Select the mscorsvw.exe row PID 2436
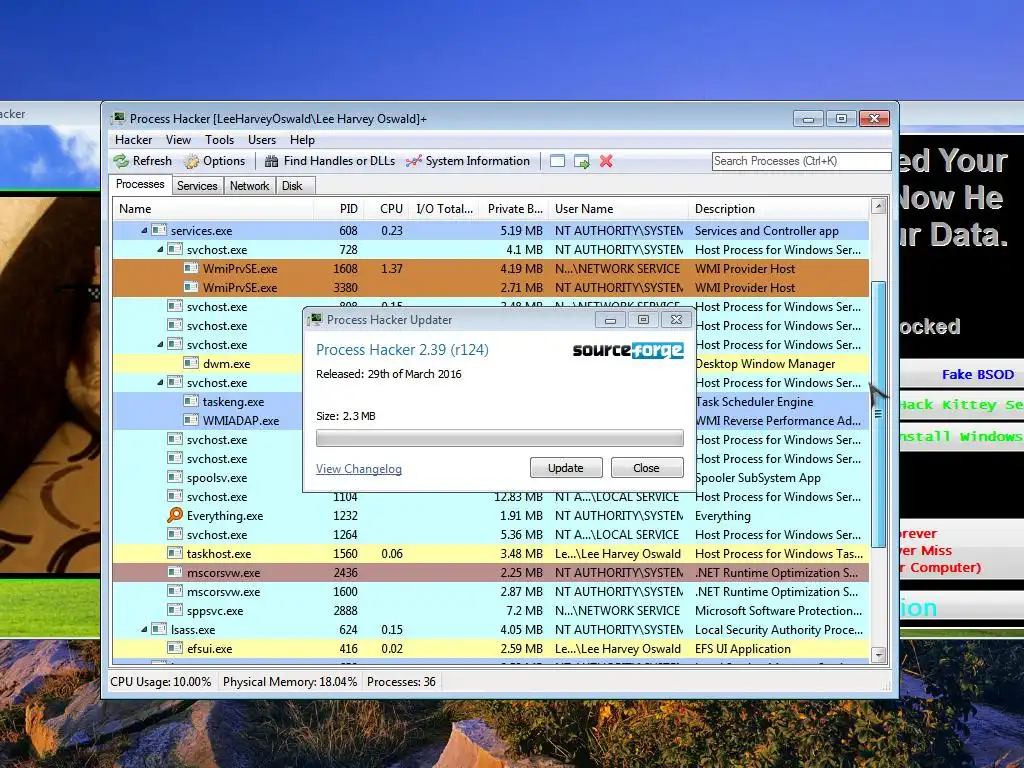The height and width of the screenshot is (768, 1024). 491,572
